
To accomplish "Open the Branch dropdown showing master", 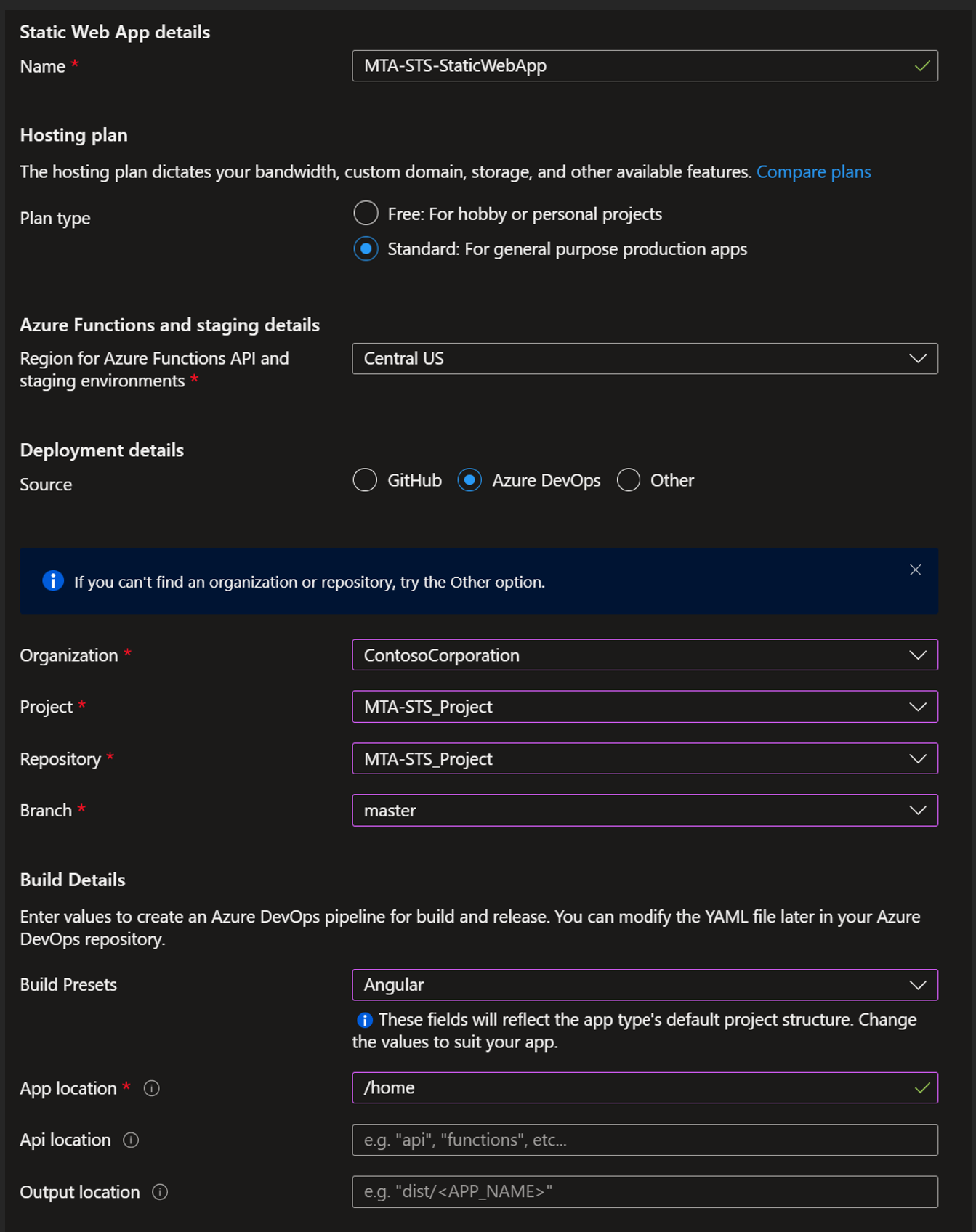I will (644, 810).
